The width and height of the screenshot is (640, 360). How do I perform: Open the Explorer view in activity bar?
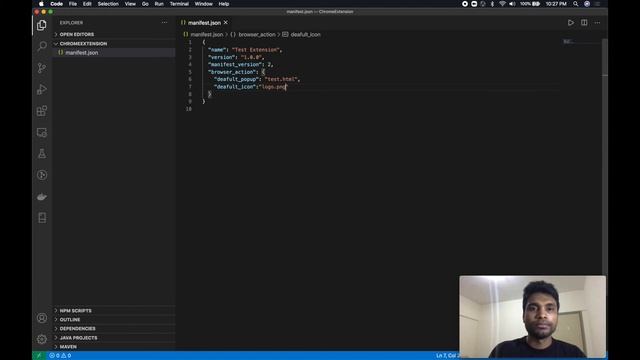click(42, 25)
